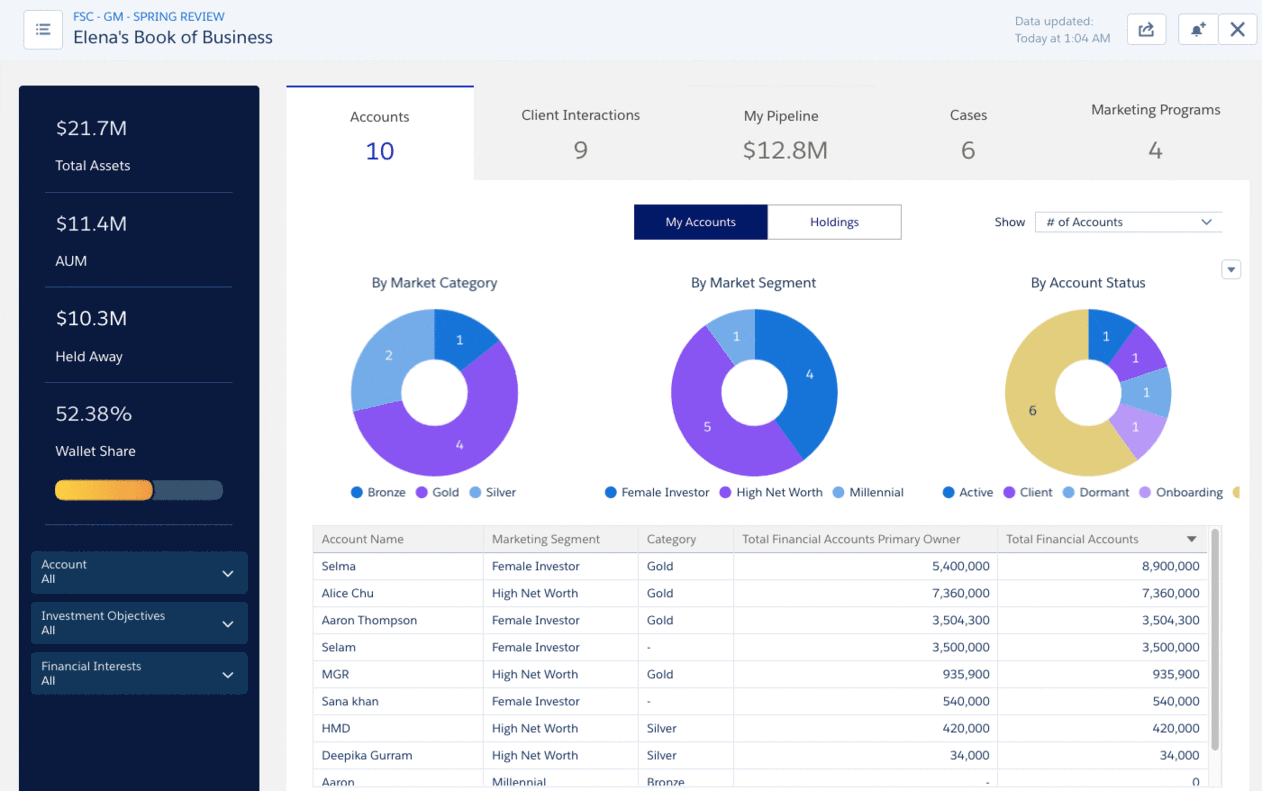Open the navigation list menu icon

(43, 30)
